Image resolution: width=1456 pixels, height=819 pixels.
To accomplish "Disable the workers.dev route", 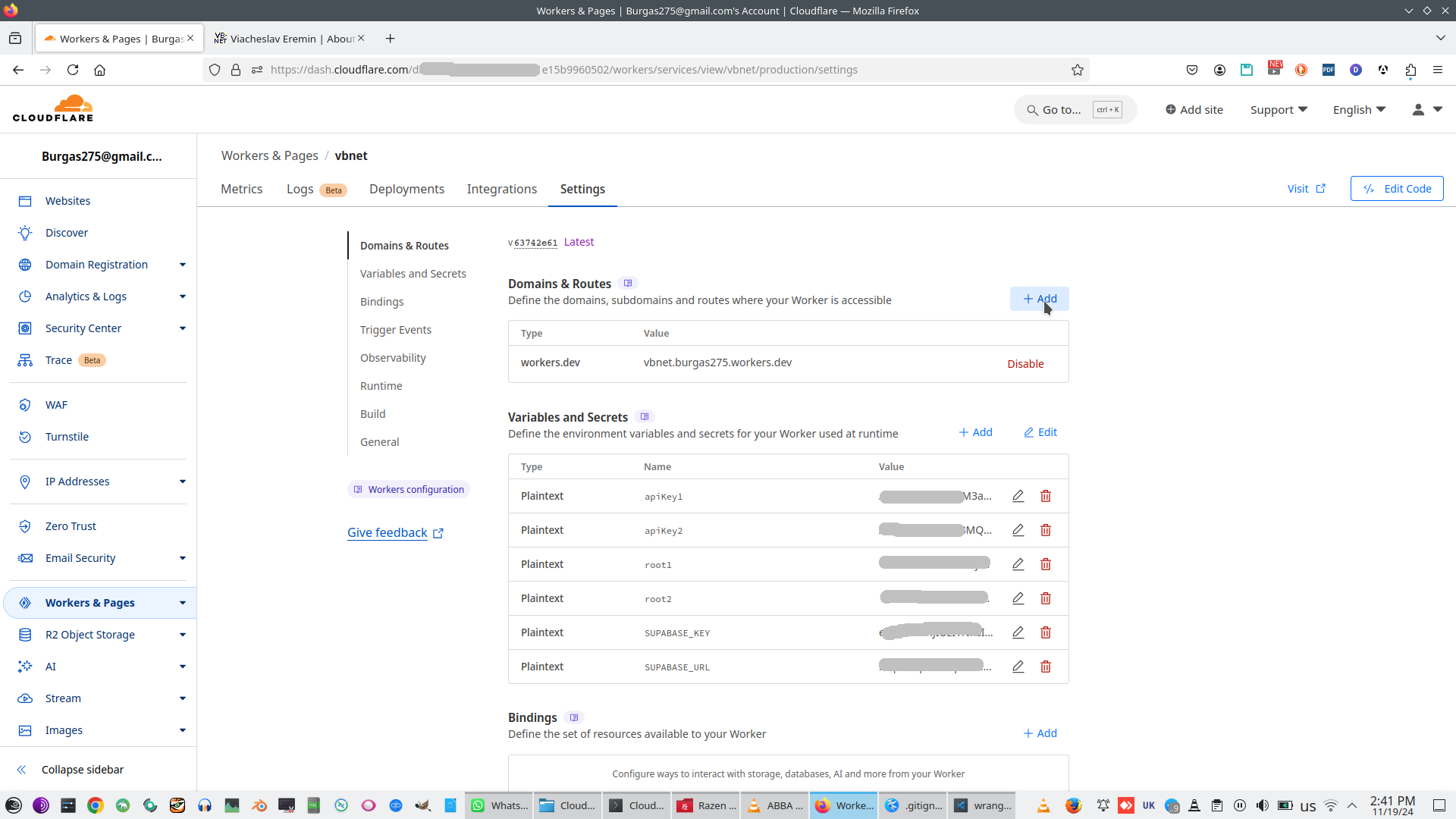I will click(1025, 364).
